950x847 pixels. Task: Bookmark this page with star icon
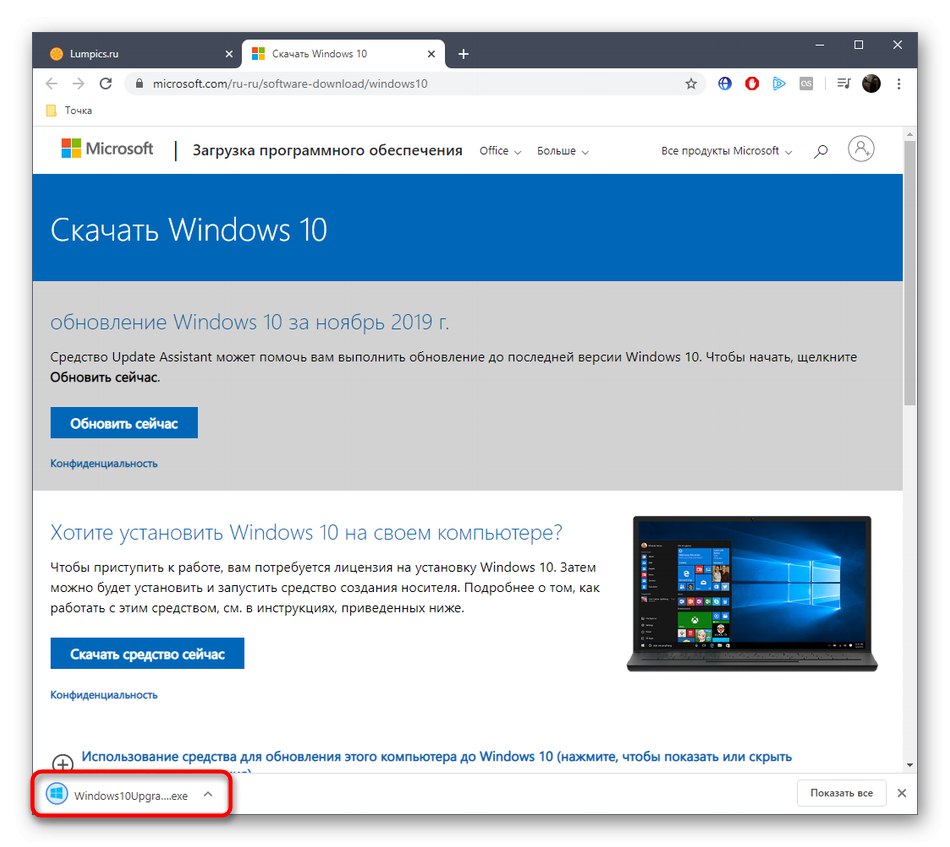(691, 84)
